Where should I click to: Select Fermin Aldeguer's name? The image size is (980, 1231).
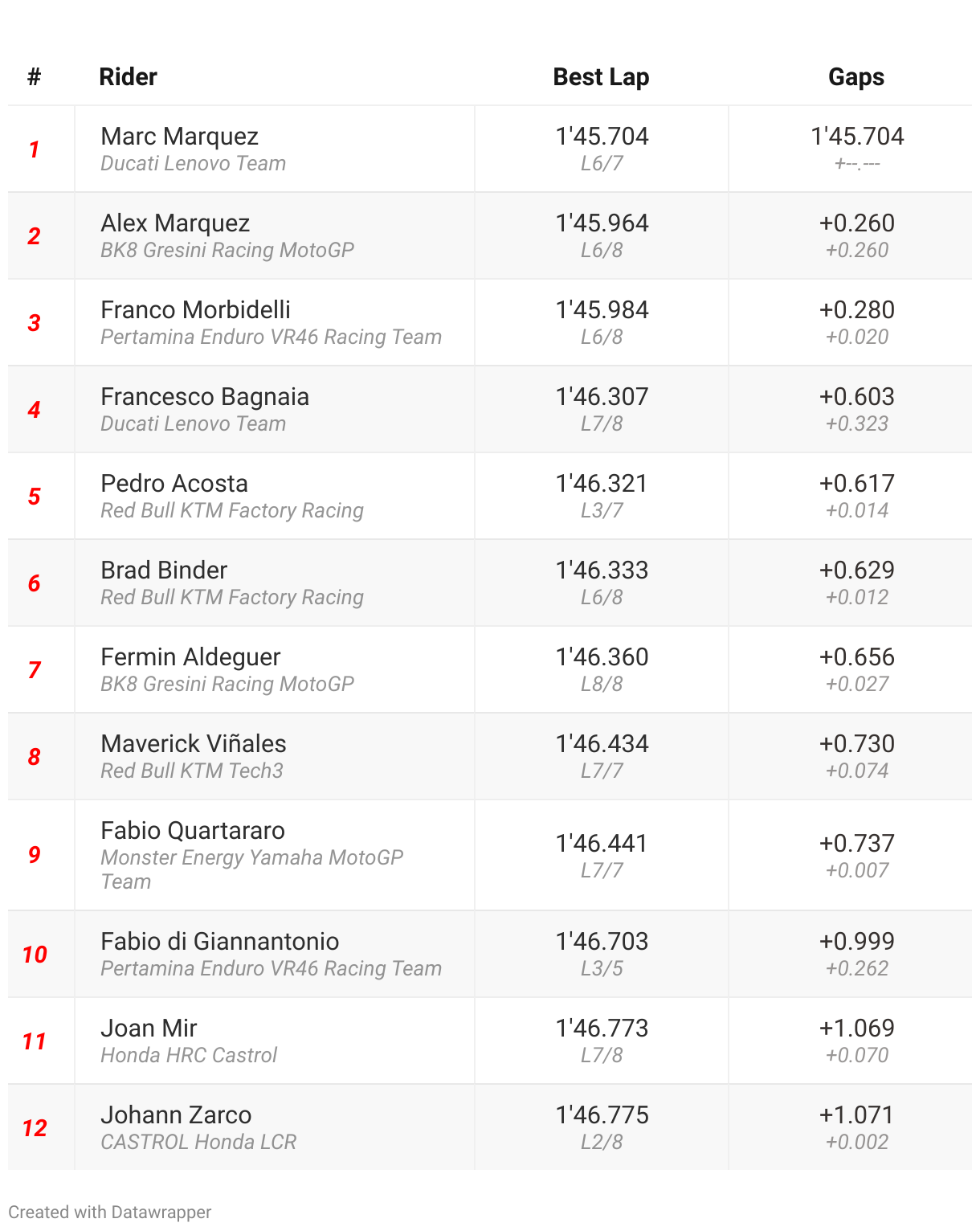click(x=190, y=657)
